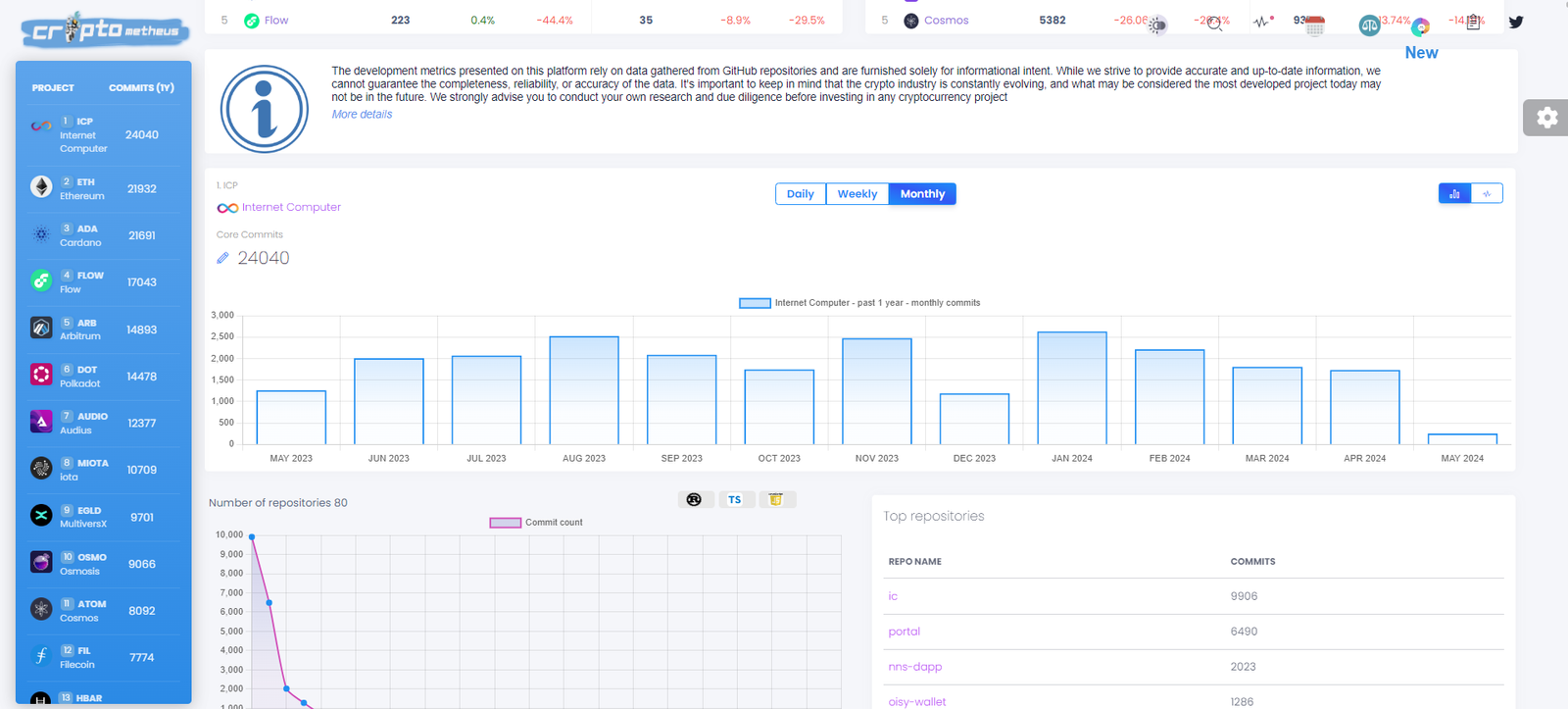
Task: Open the colorful donut chart icon
Action: tap(1420, 26)
